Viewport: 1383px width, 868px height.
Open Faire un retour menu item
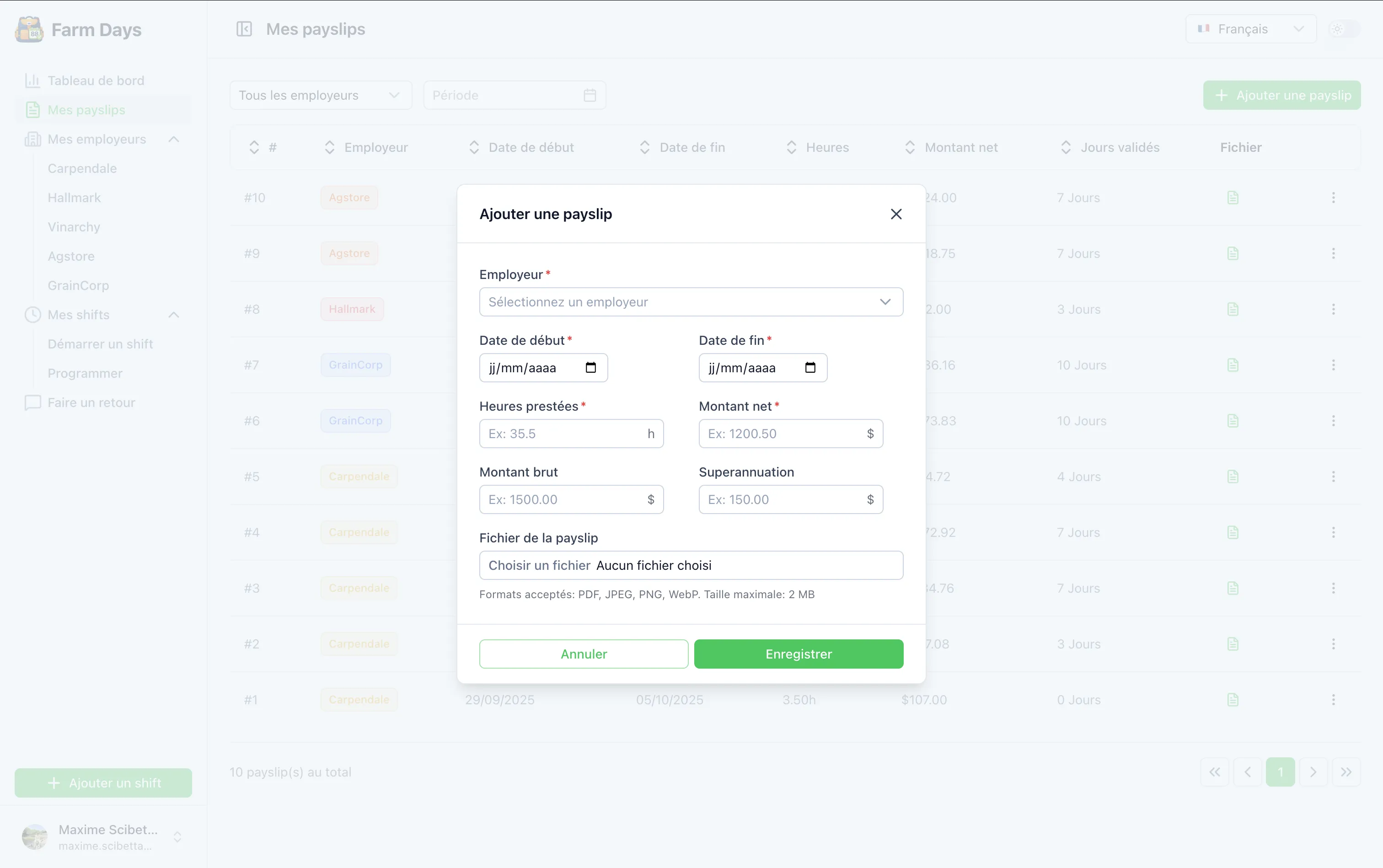coord(91,403)
